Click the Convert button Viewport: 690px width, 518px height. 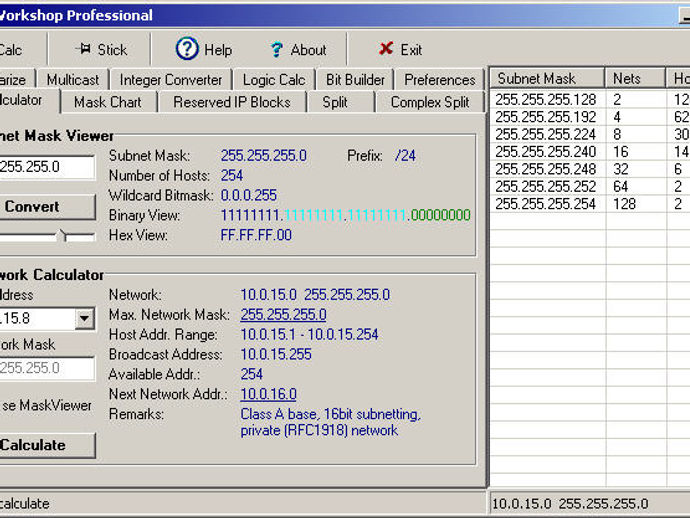(47, 206)
